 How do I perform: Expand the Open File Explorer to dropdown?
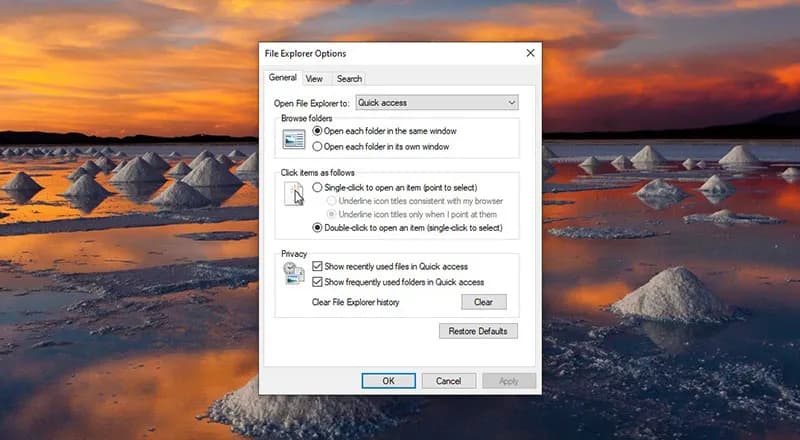(437, 102)
